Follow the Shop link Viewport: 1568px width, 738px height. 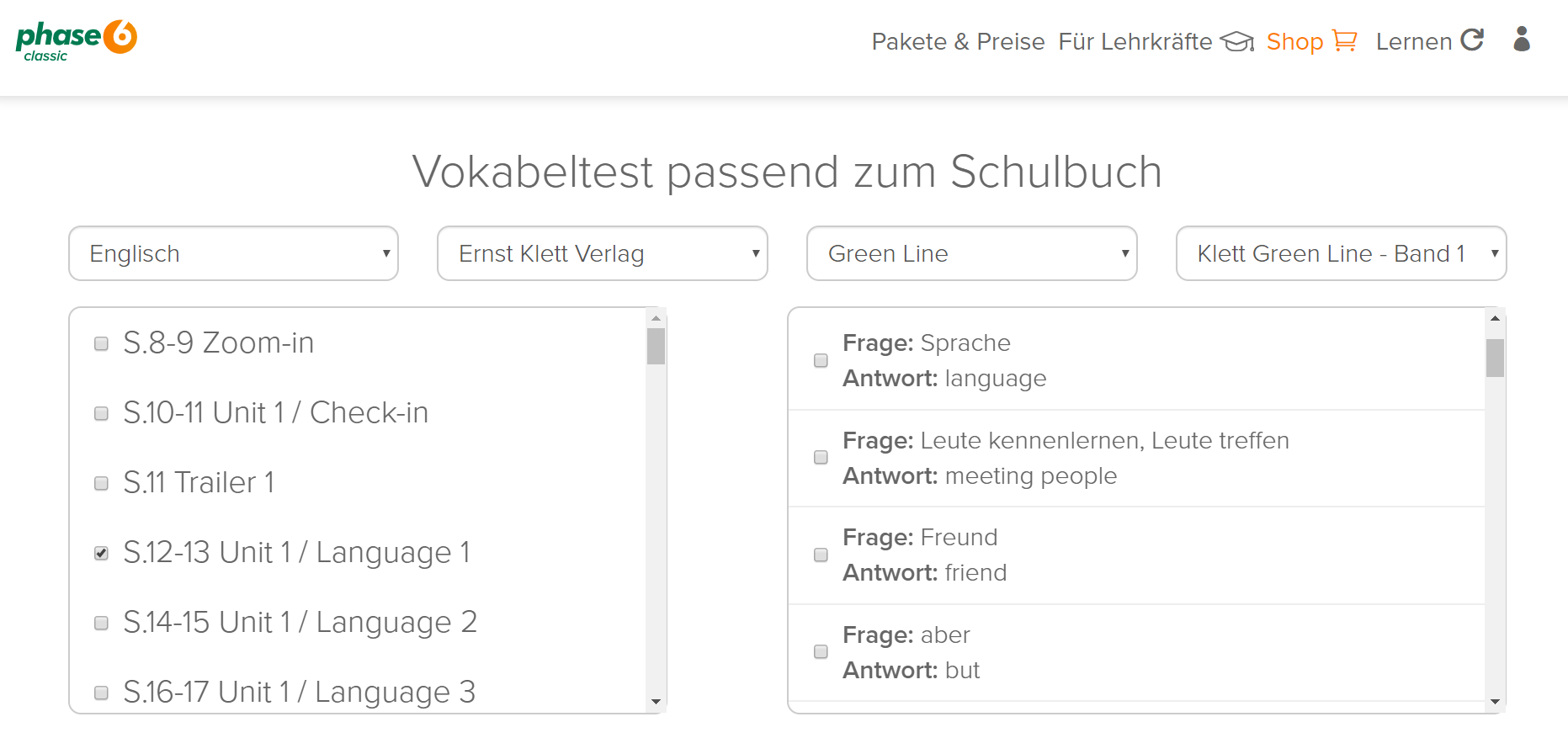pos(1294,41)
